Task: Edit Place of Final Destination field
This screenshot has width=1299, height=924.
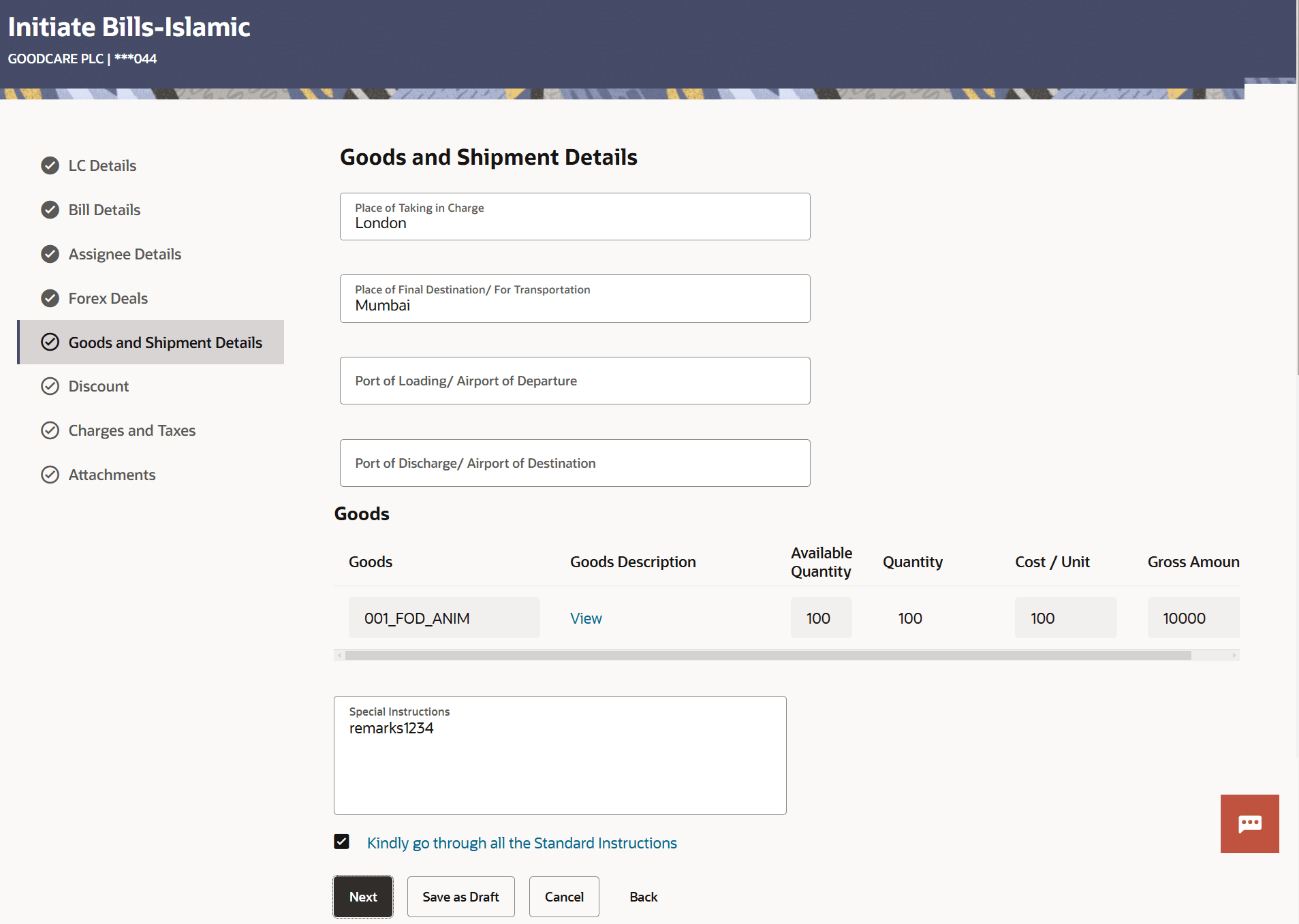Action: pyautogui.click(x=575, y=298)
